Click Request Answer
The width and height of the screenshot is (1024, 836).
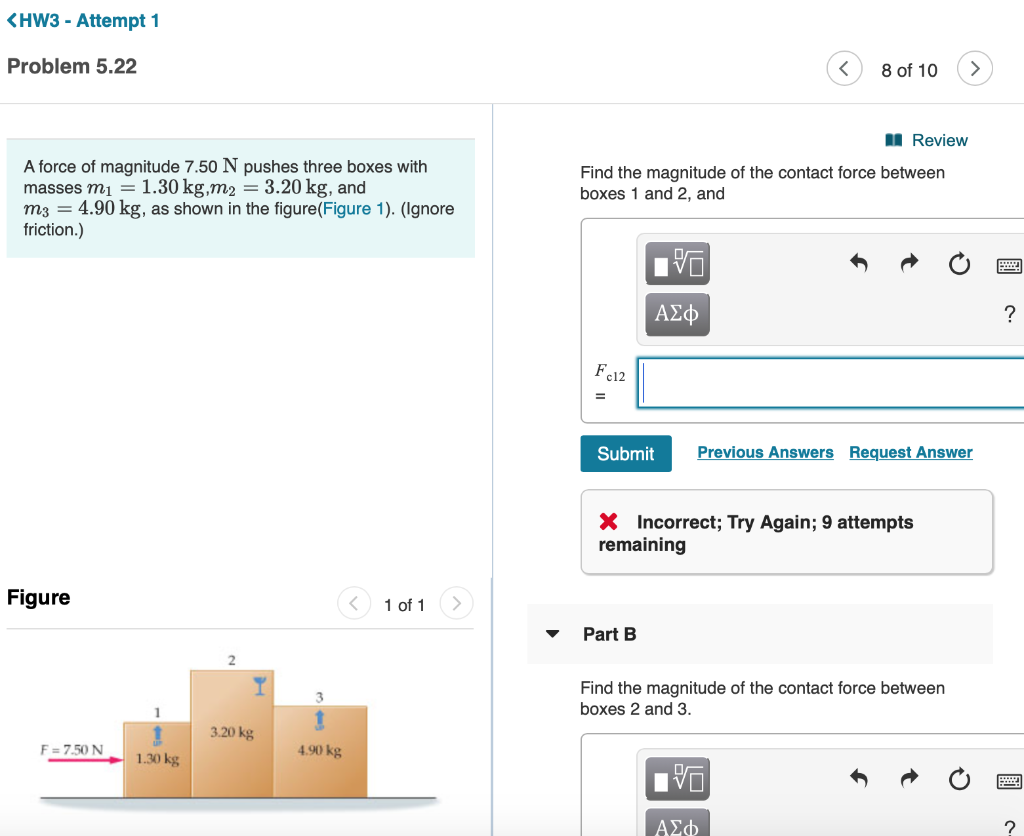910,452
